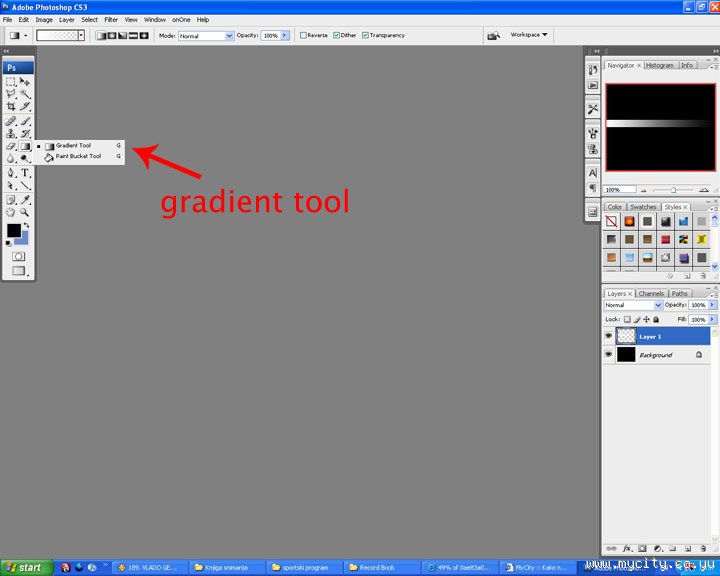Select the Healing Brush tool

click(x=11, y=121)
